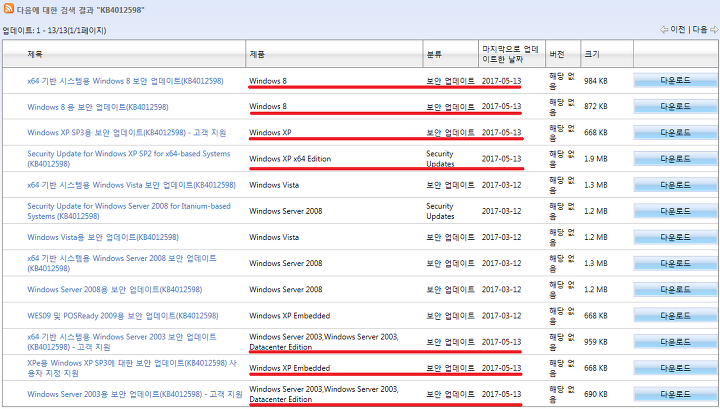Open Windows Vista용 보안 업데이트(KB4012598) link
The width and height of the screenshot is (720, 409).
click(103, 237)
